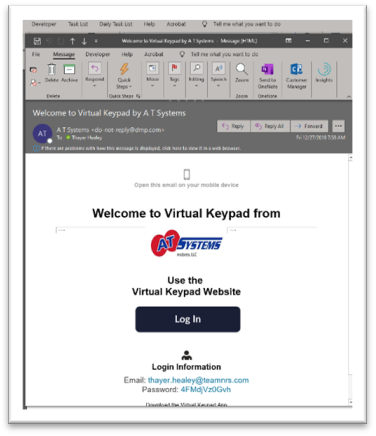Click the Delete trash can icon
Image resolution: width=376 pixels, height=436 pixels.
(x=51, y=69)
